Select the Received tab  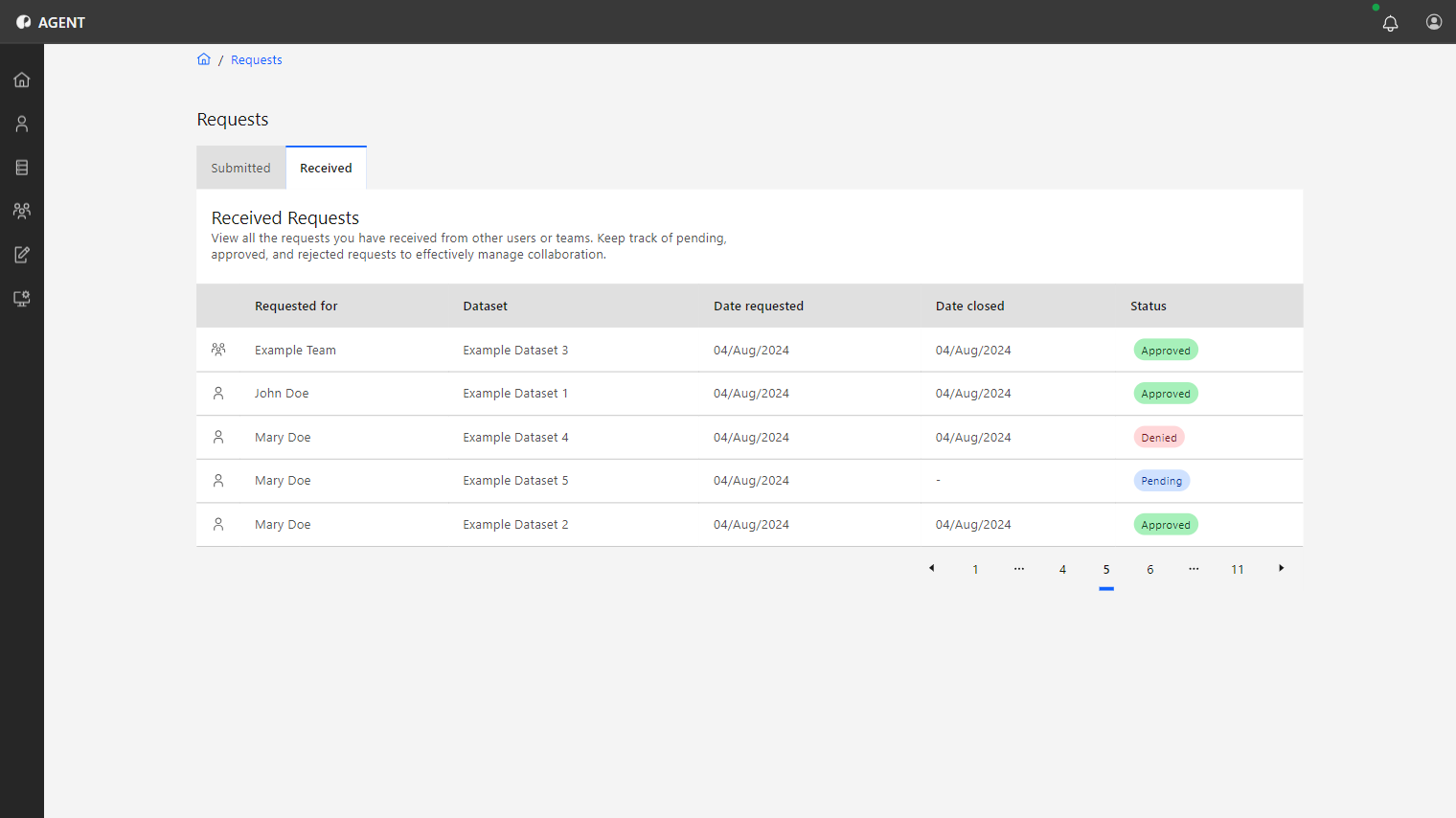(326, 168)
